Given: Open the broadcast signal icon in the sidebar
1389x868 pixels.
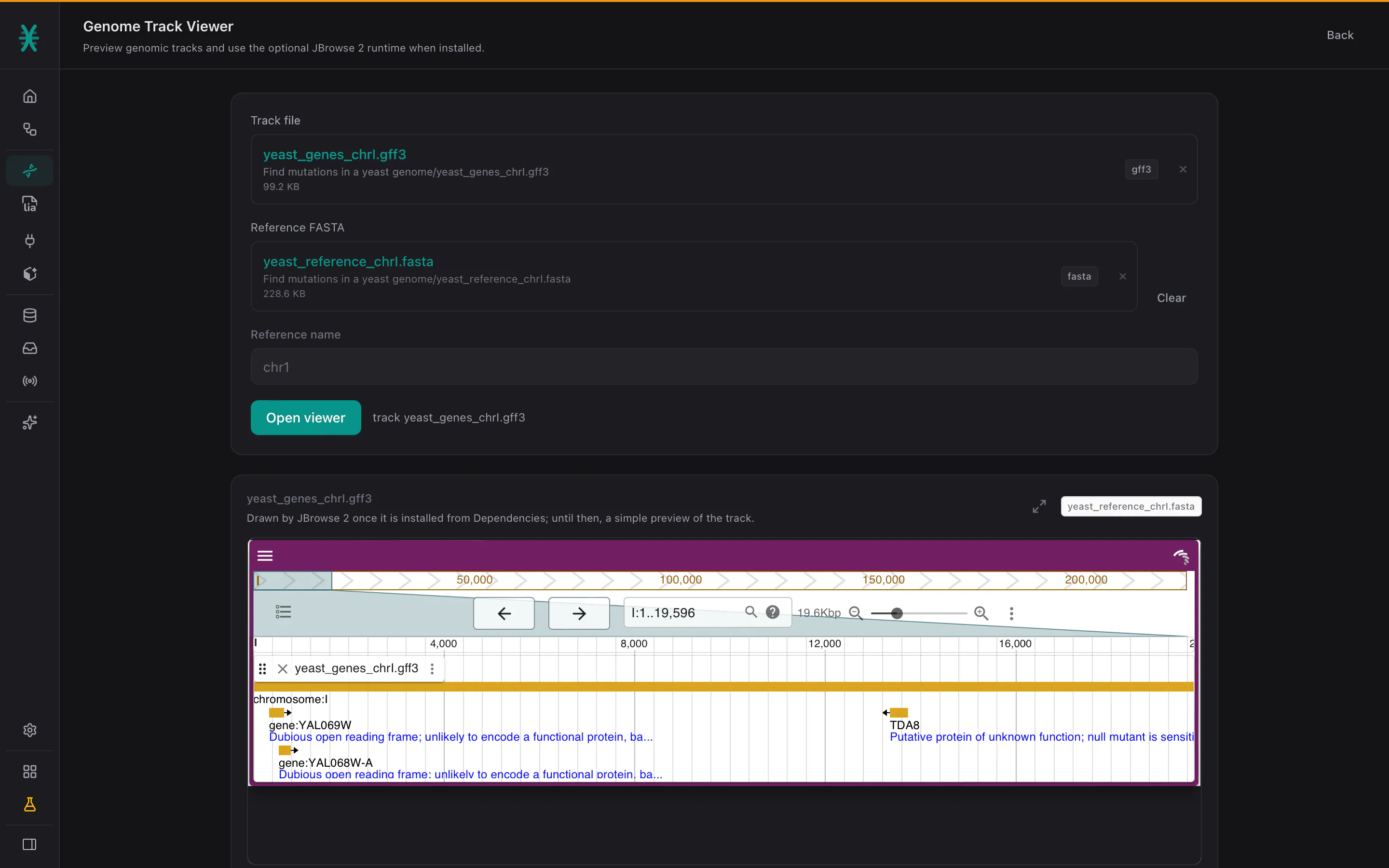Looking at the screenshot, I should 30,381.
